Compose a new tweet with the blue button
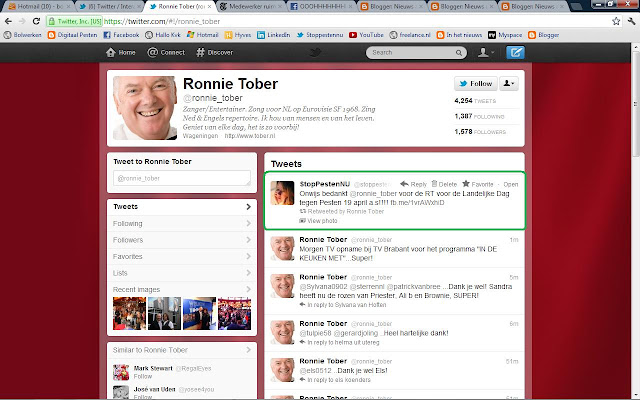This screenshot has width=640, height=400. click(516, 52)
